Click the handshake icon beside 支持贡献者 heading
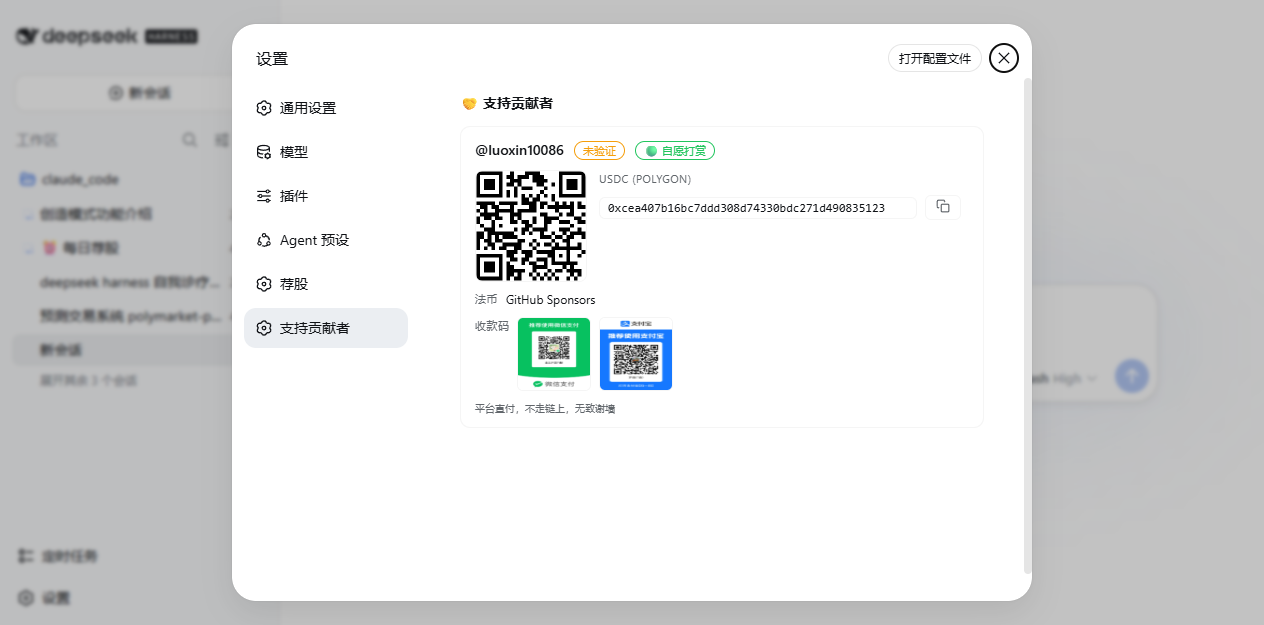The height and width of the screenshot is (625, 1264). 469,104
